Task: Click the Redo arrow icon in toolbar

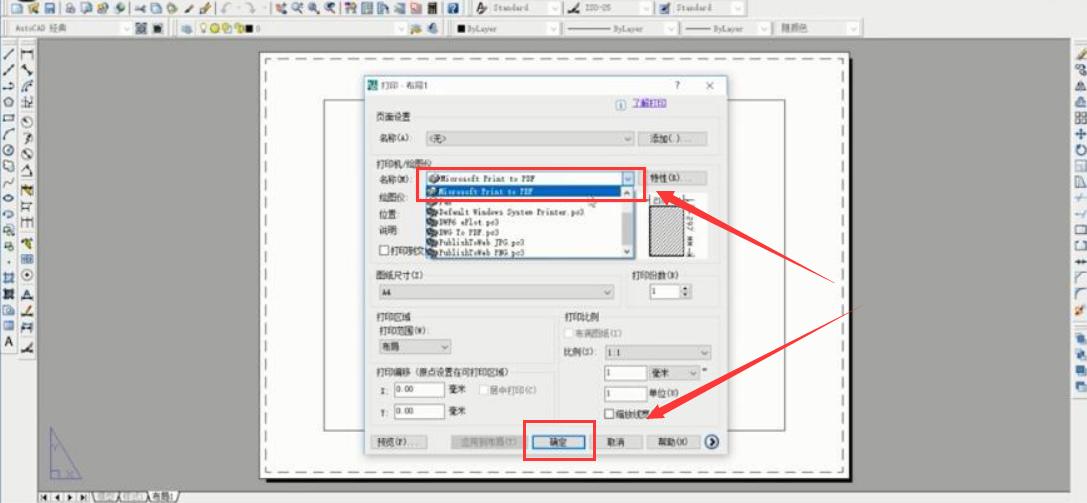Action: (251, 8)
